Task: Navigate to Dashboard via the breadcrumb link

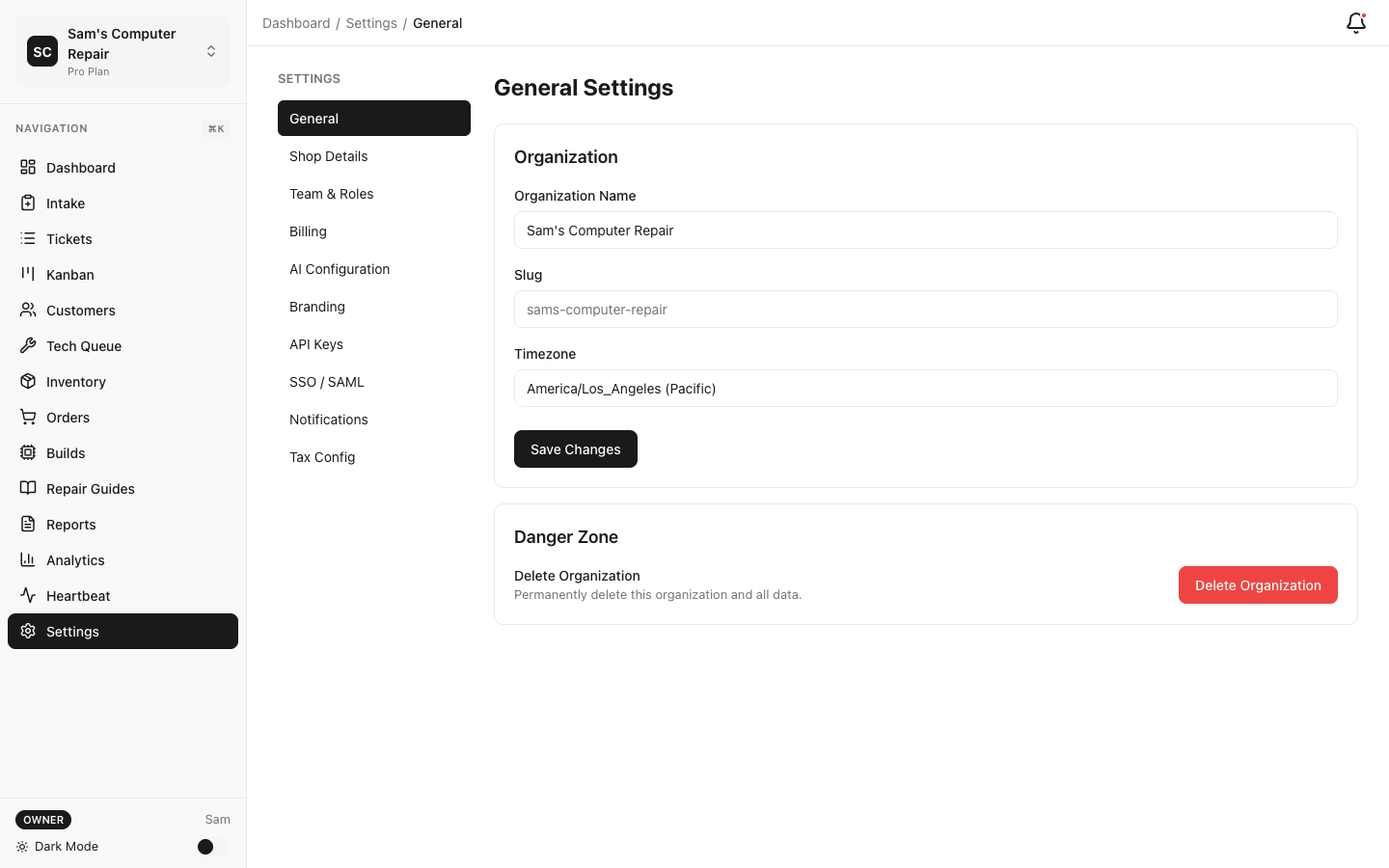Action: point(296,22)
